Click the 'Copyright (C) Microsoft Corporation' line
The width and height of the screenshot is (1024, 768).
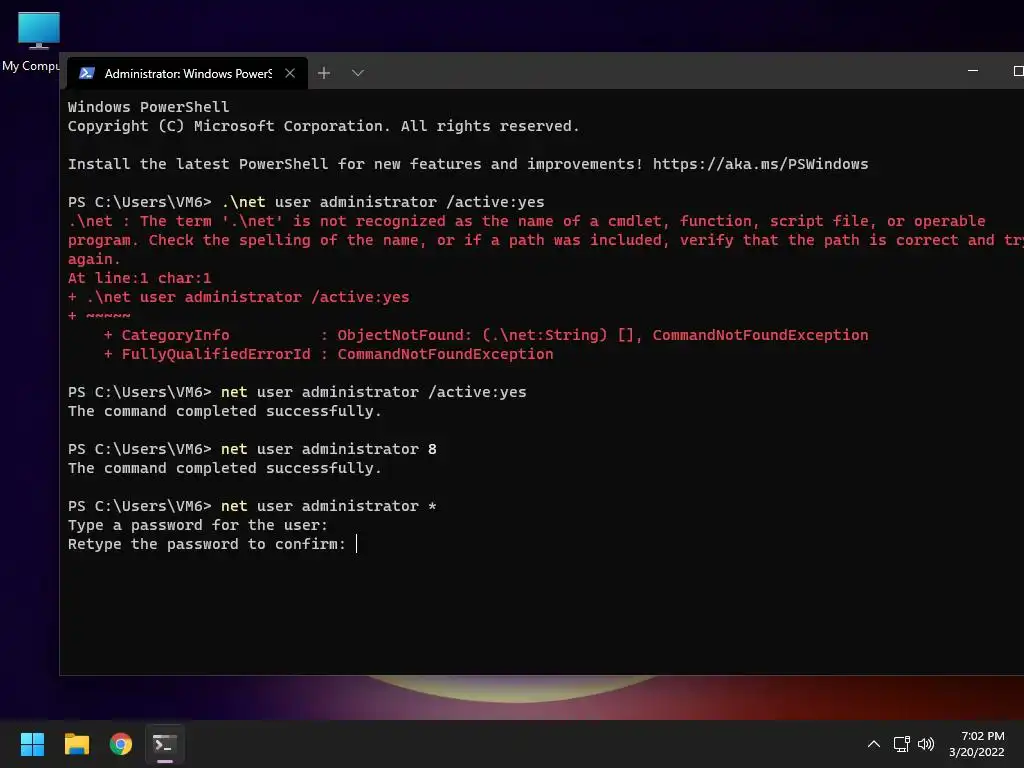323,126
